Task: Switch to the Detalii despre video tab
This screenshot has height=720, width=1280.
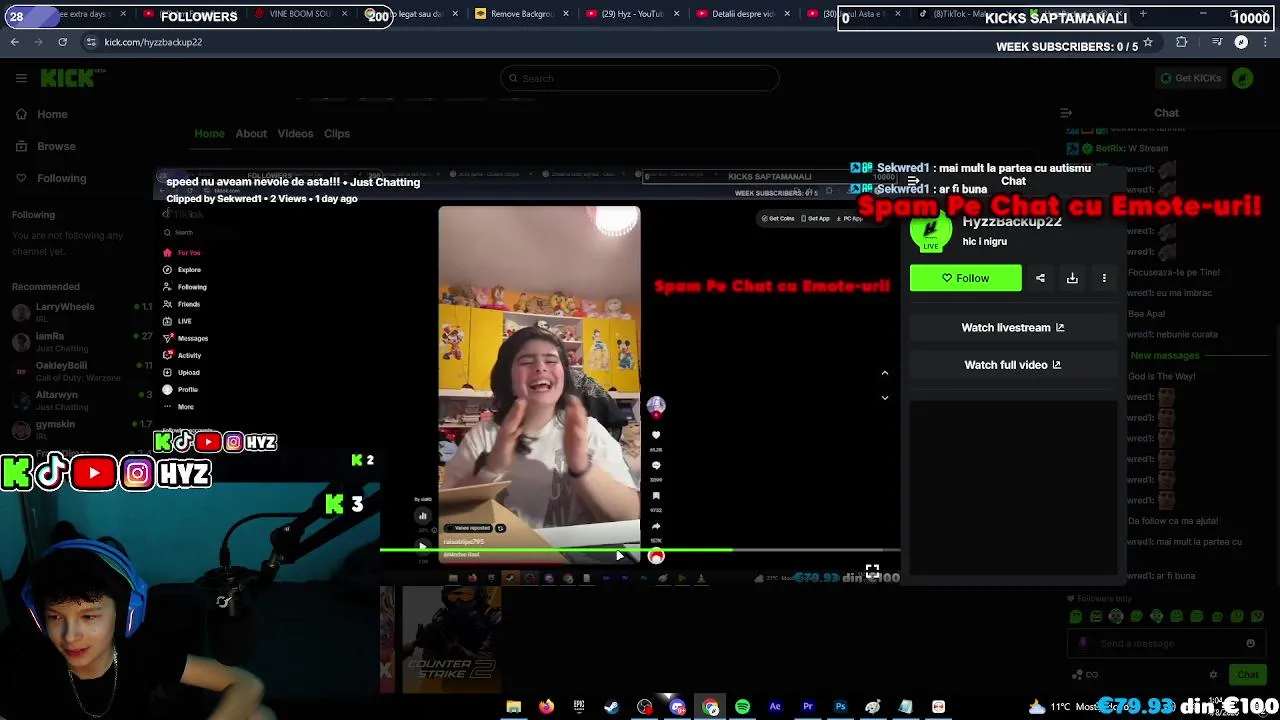Action: (742, 14)
